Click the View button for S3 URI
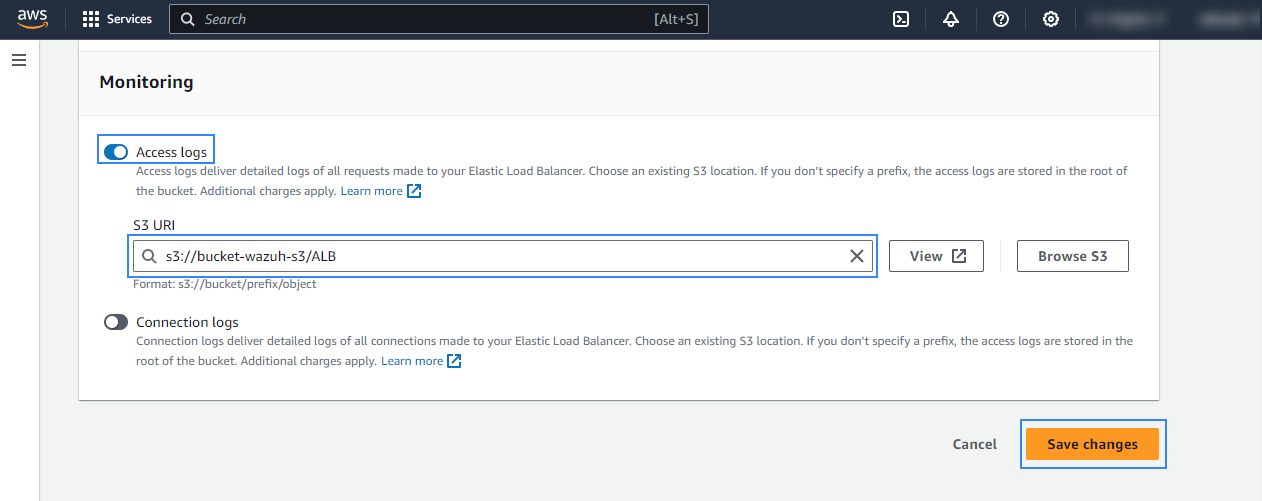This screenshot has height=501, width=1262. tap(936, 256)
